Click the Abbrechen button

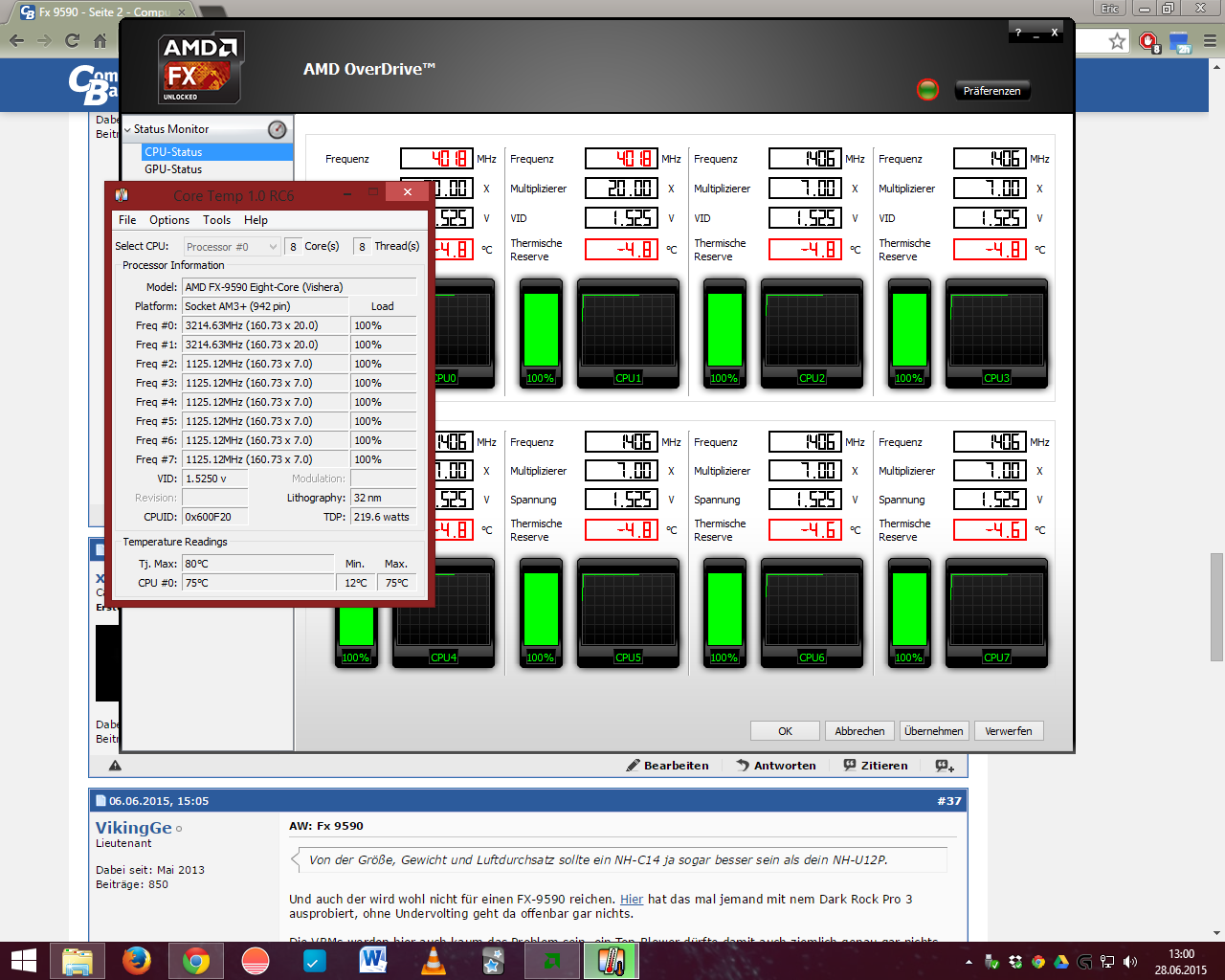pos(859,731)
